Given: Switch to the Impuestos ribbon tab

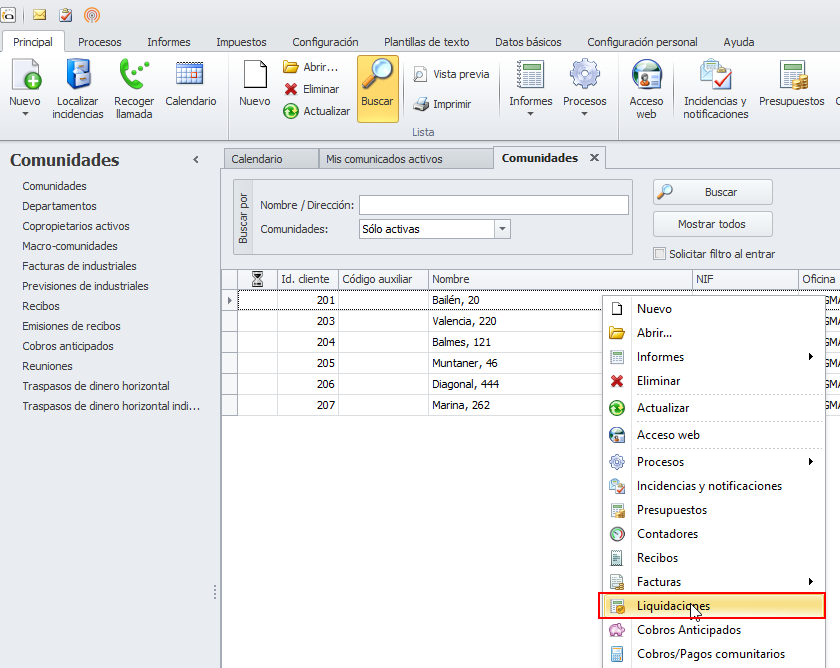Looking at the screenshot, I should pyautogui.click(x=241, y=42).
